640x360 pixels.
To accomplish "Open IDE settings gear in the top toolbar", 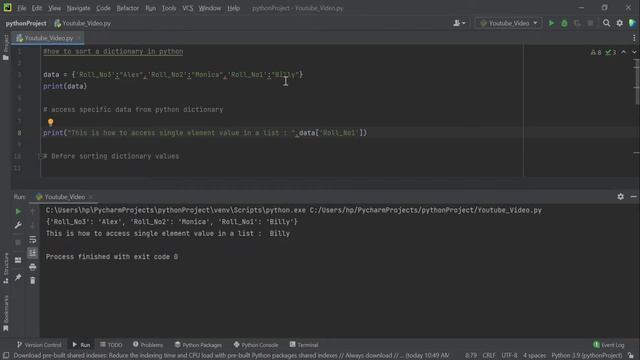I will (620, 23).
